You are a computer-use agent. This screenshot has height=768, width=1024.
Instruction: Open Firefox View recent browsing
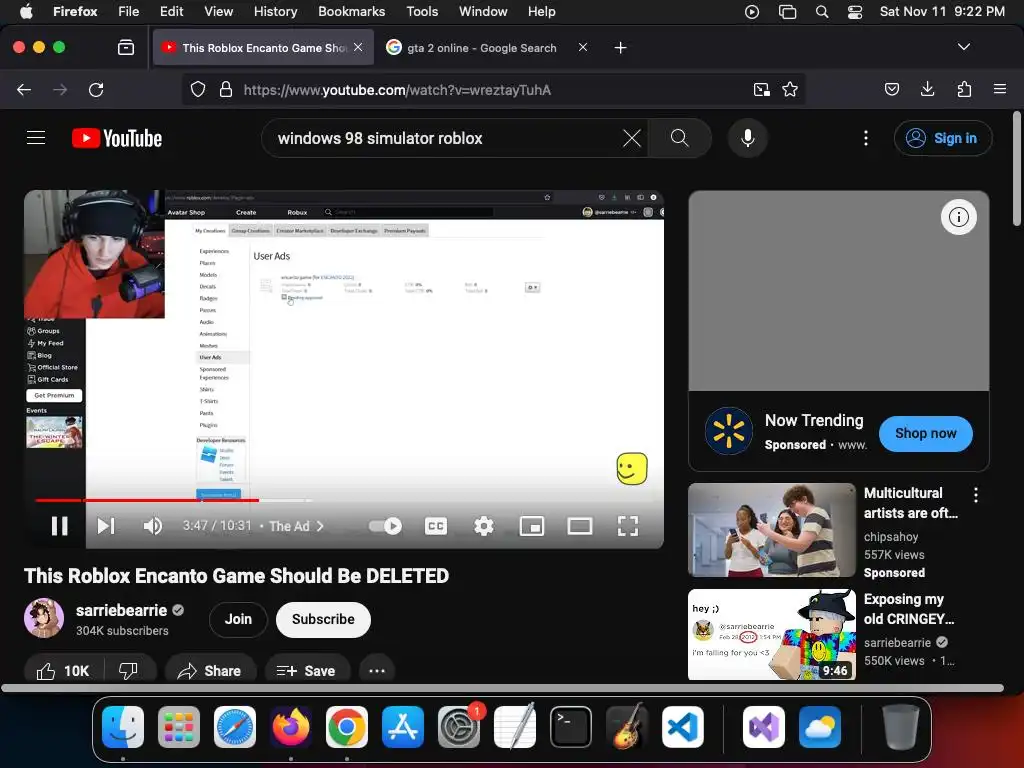[125, 47]
